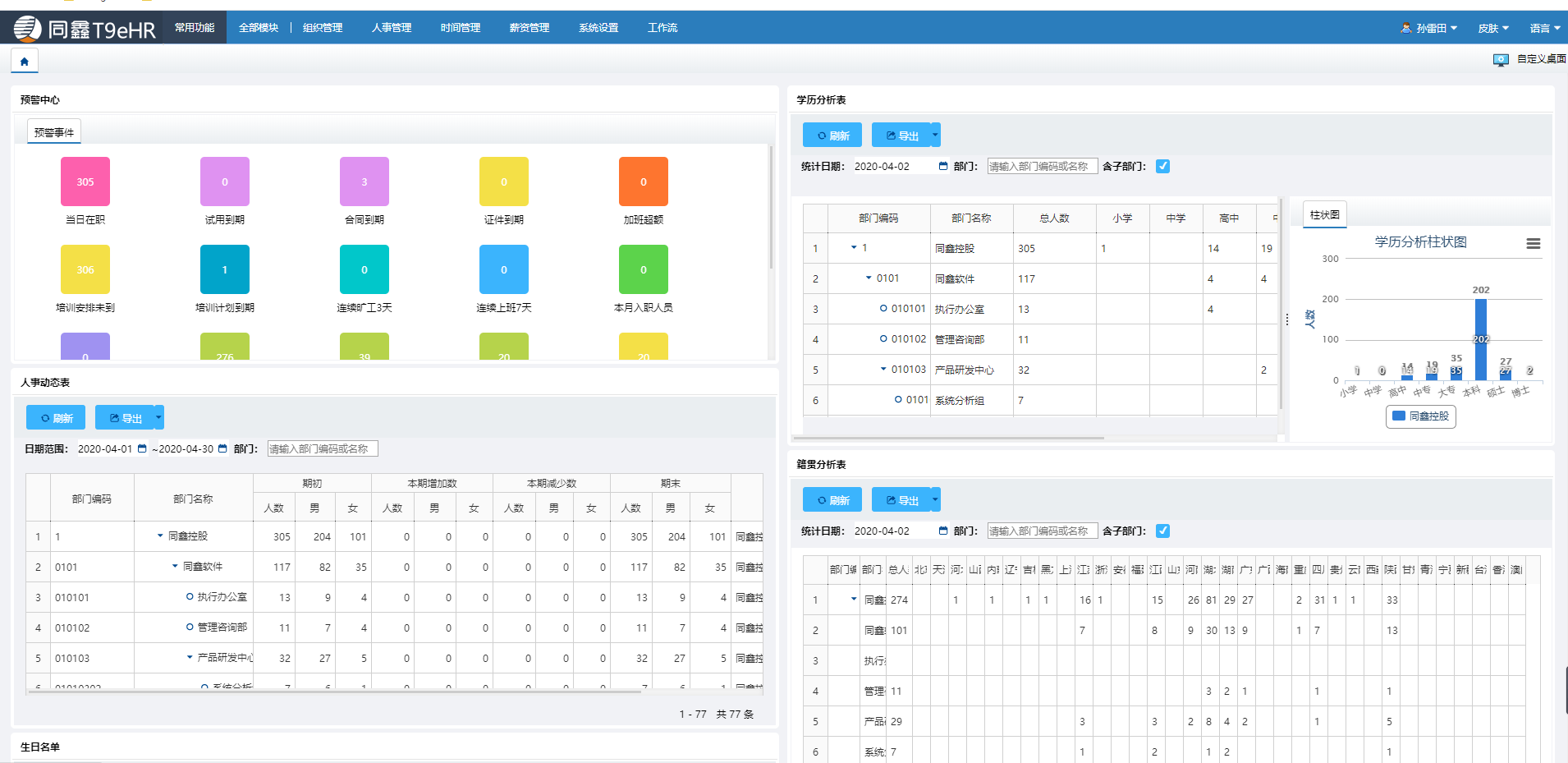This screenshot has width=1568, height=763.
Task: Collapse the 同鑫软件 row in 人事动态表
Action: (175, 566)
